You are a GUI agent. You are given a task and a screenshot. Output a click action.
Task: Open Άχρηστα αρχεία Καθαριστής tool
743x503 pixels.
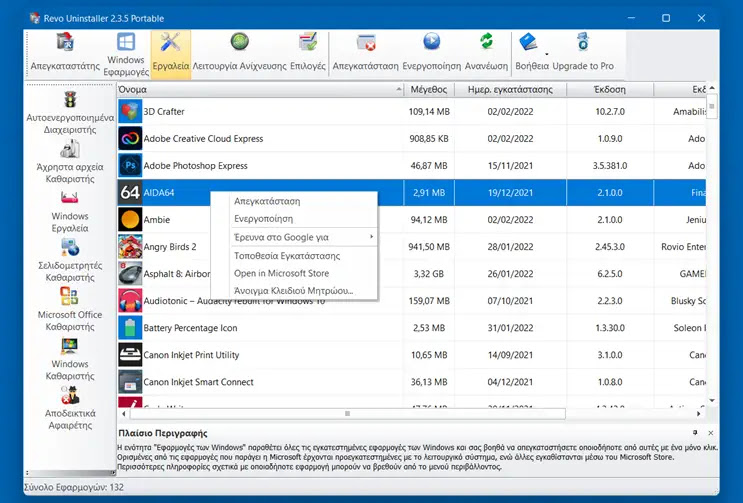(70, 162)
